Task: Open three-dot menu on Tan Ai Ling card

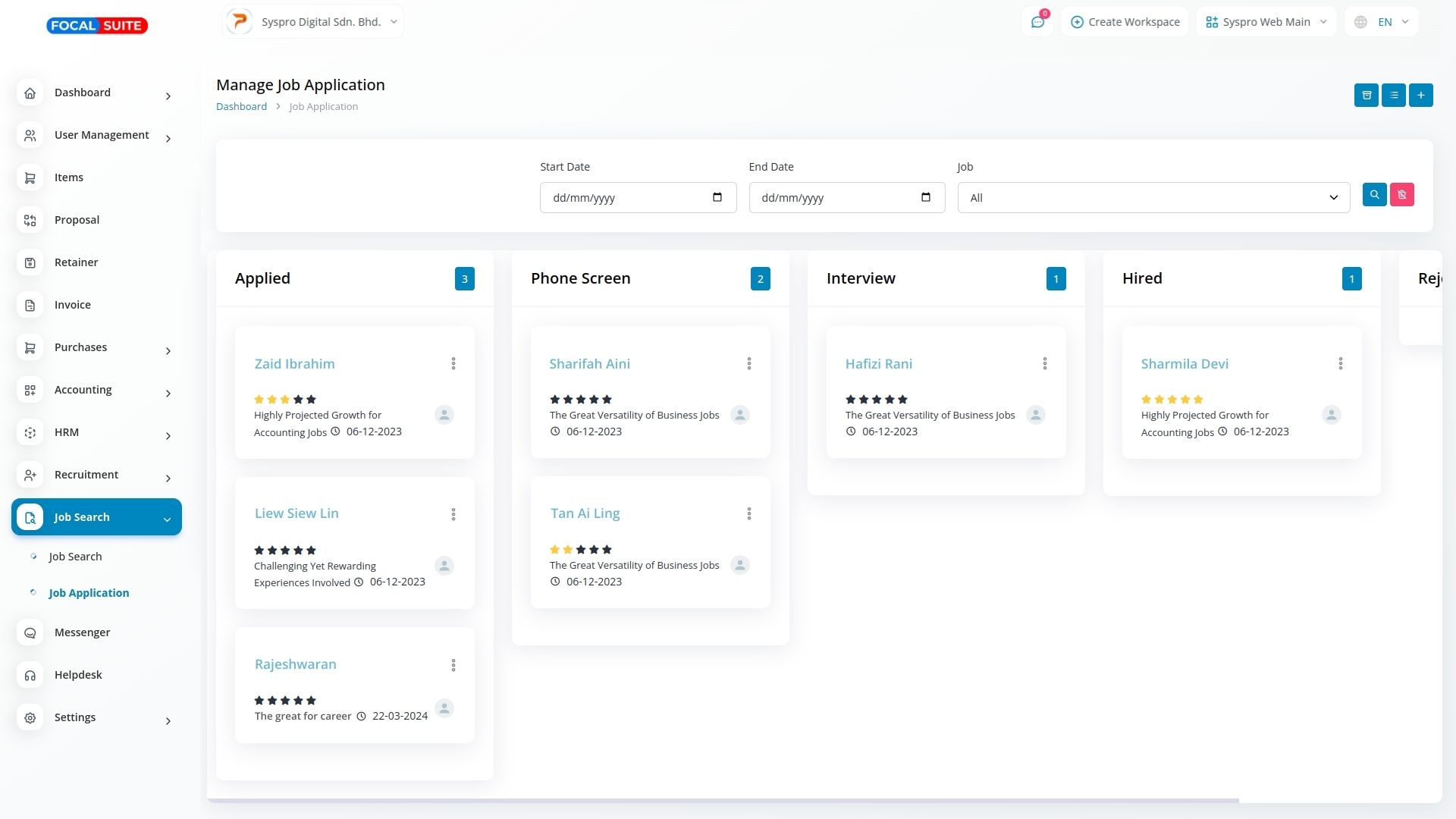Action: (748, 514)
